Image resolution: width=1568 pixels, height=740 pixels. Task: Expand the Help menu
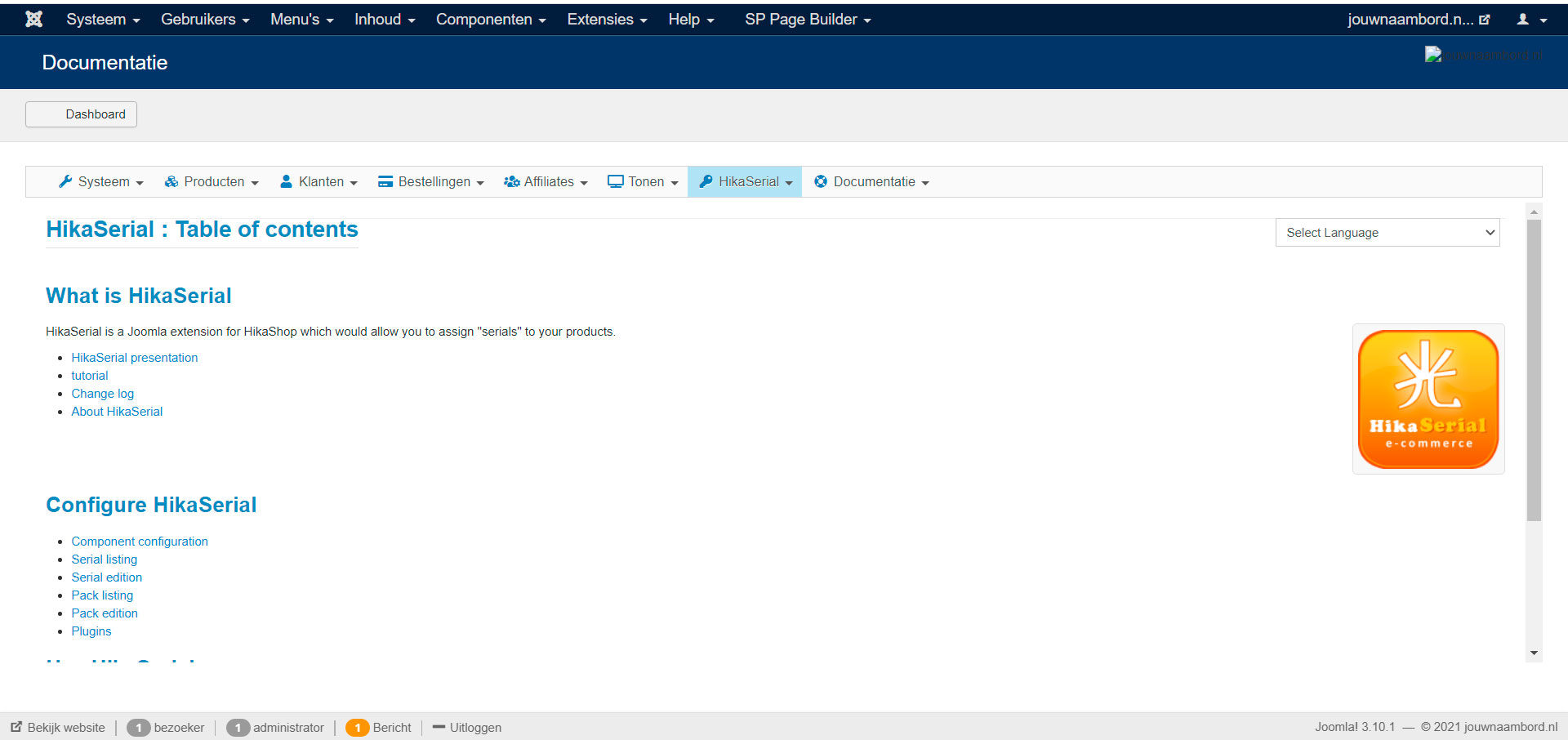[x=691, y=19]
